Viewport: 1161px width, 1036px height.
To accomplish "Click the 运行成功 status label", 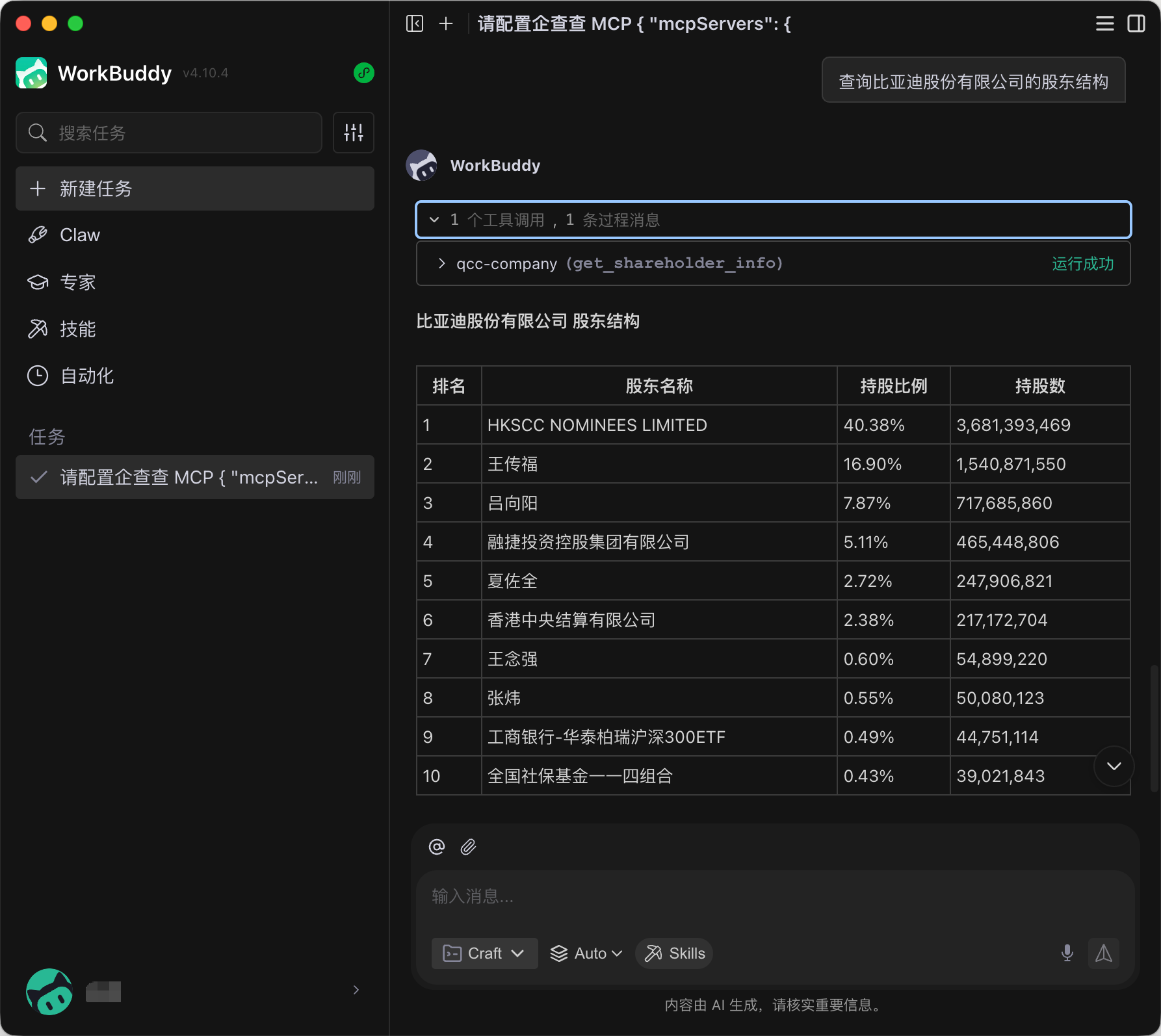I will point(1083,263).
